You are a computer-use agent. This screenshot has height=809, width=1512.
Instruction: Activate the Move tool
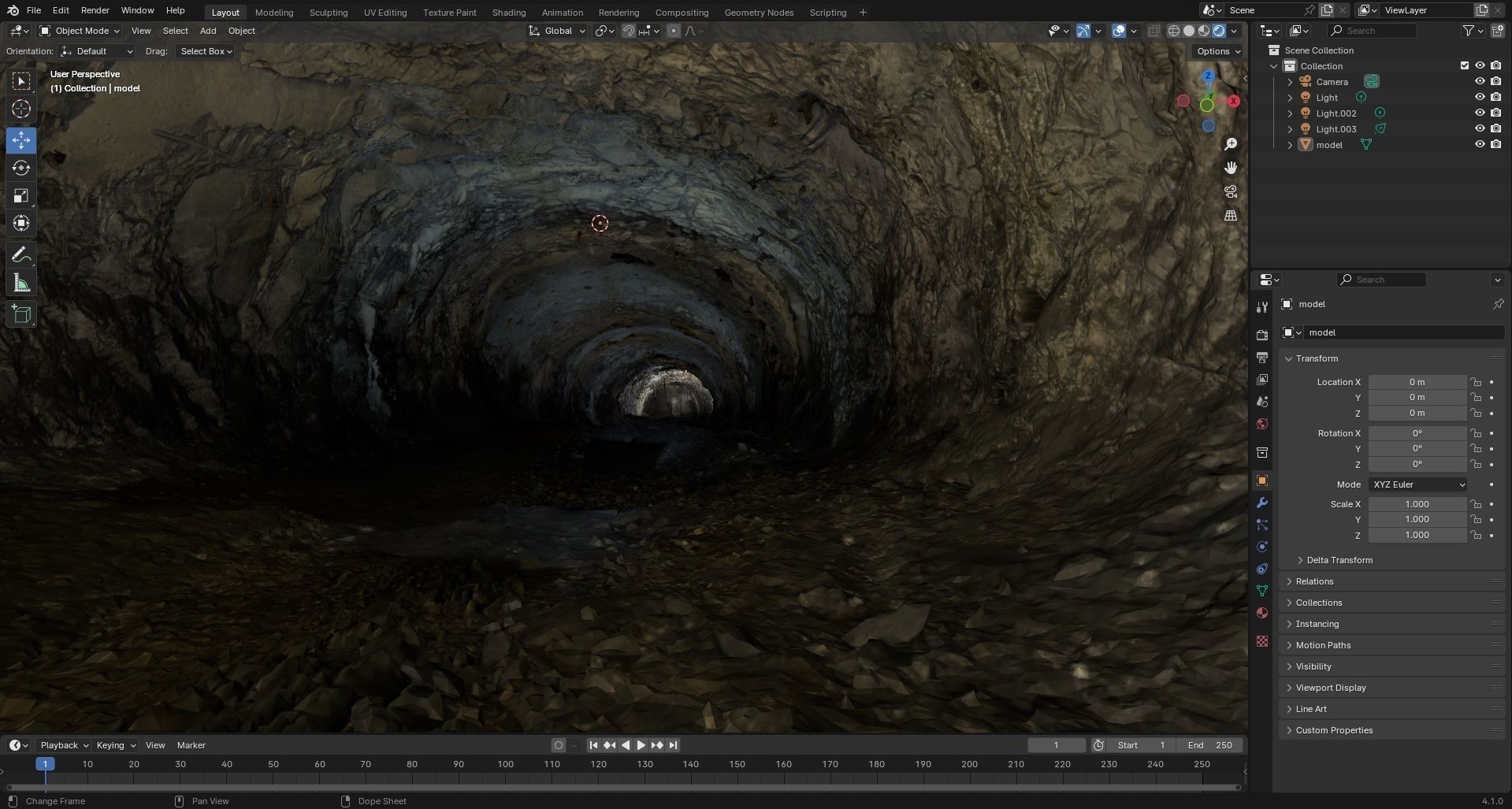tap(21, 140)
